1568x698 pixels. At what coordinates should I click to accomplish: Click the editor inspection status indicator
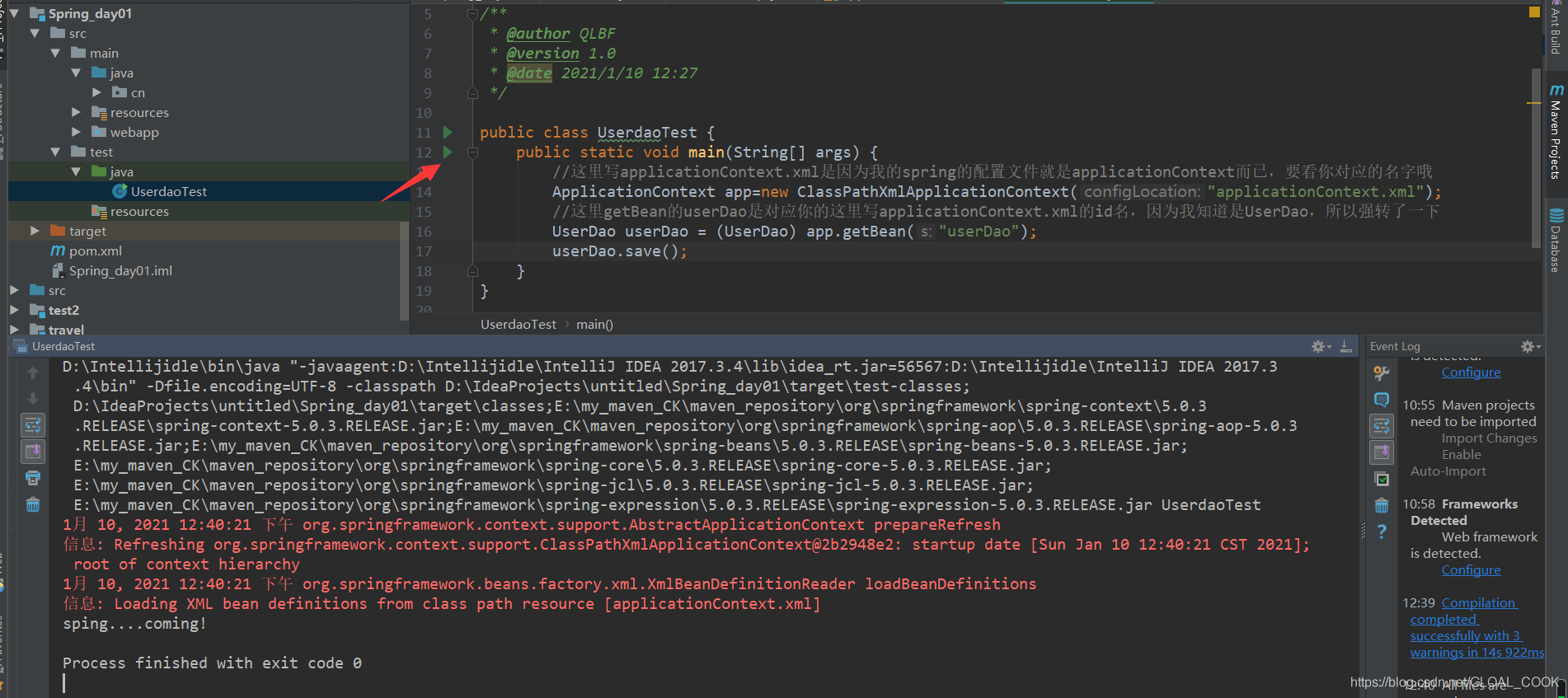pyautogui.click(x=1534, y=12)
